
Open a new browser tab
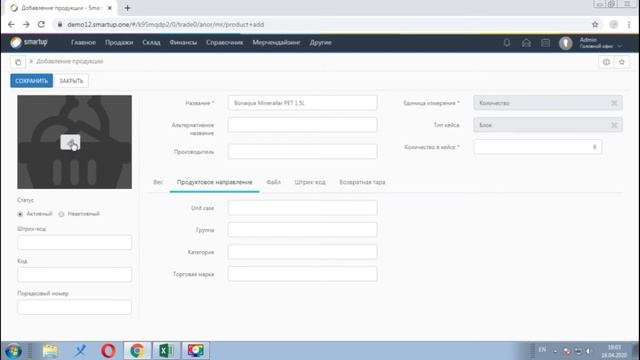[127, 8]
